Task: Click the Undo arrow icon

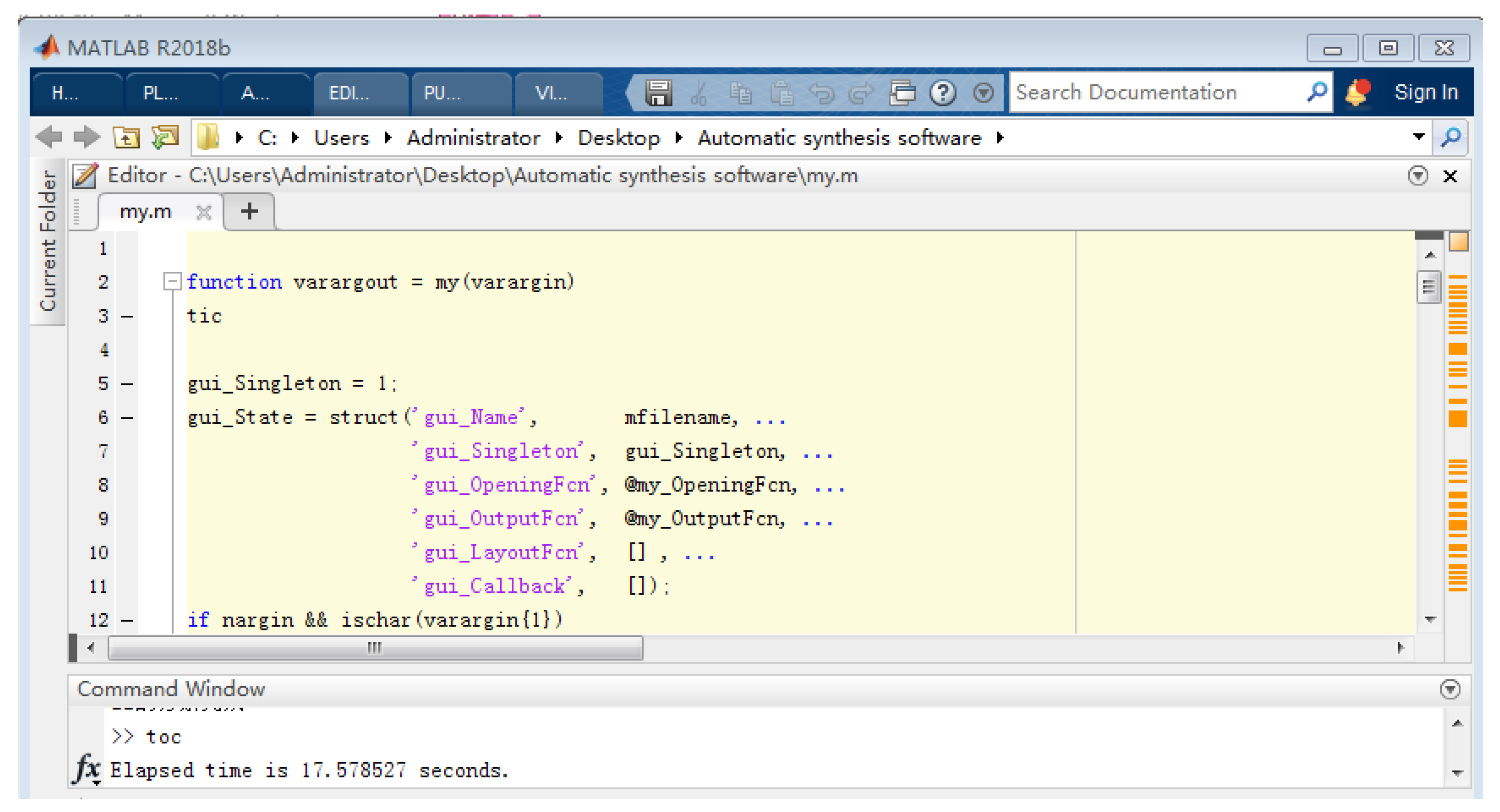Action: tap(821, 93)
